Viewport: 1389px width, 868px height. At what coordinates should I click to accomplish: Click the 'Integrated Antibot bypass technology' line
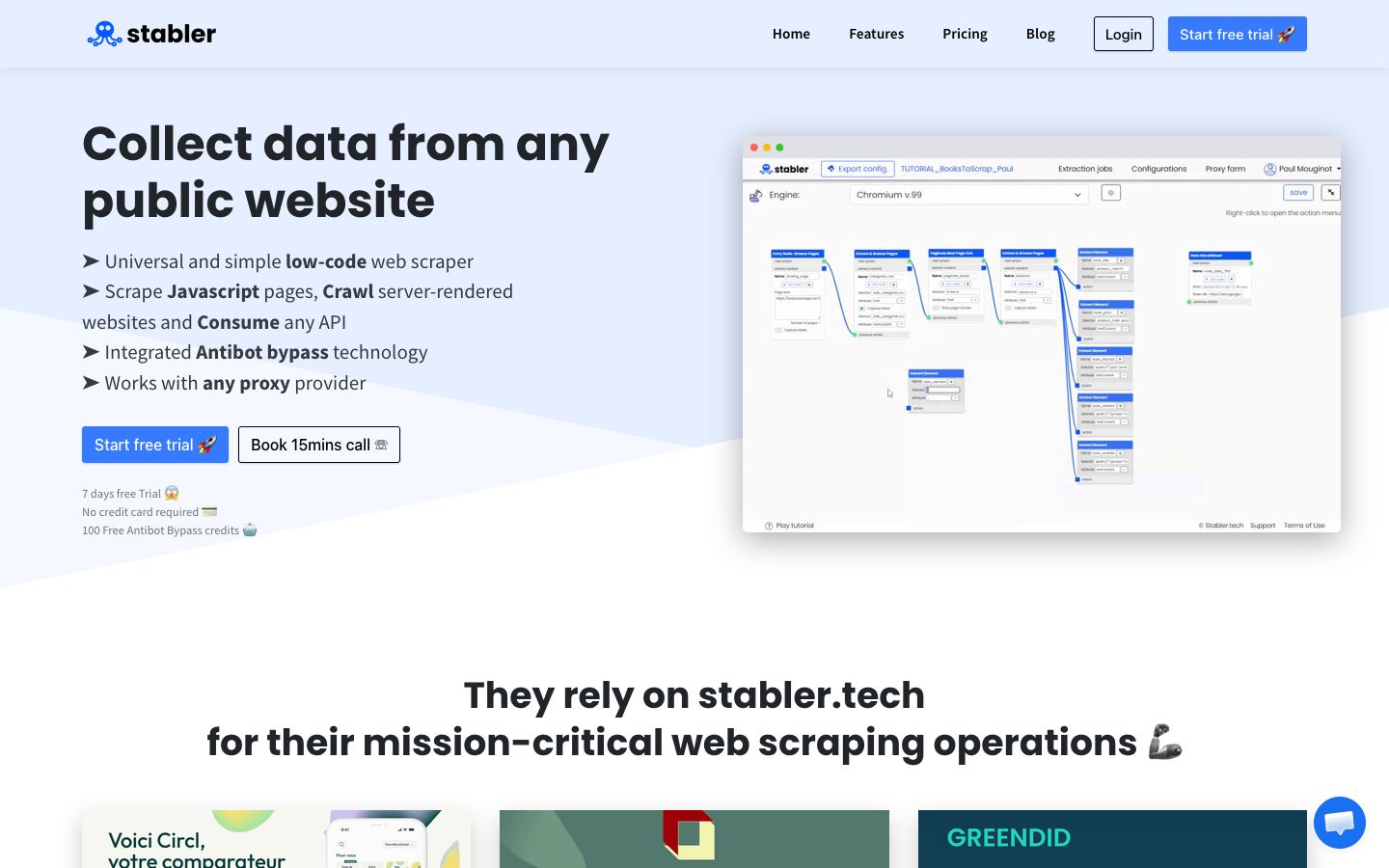(255, 352)
